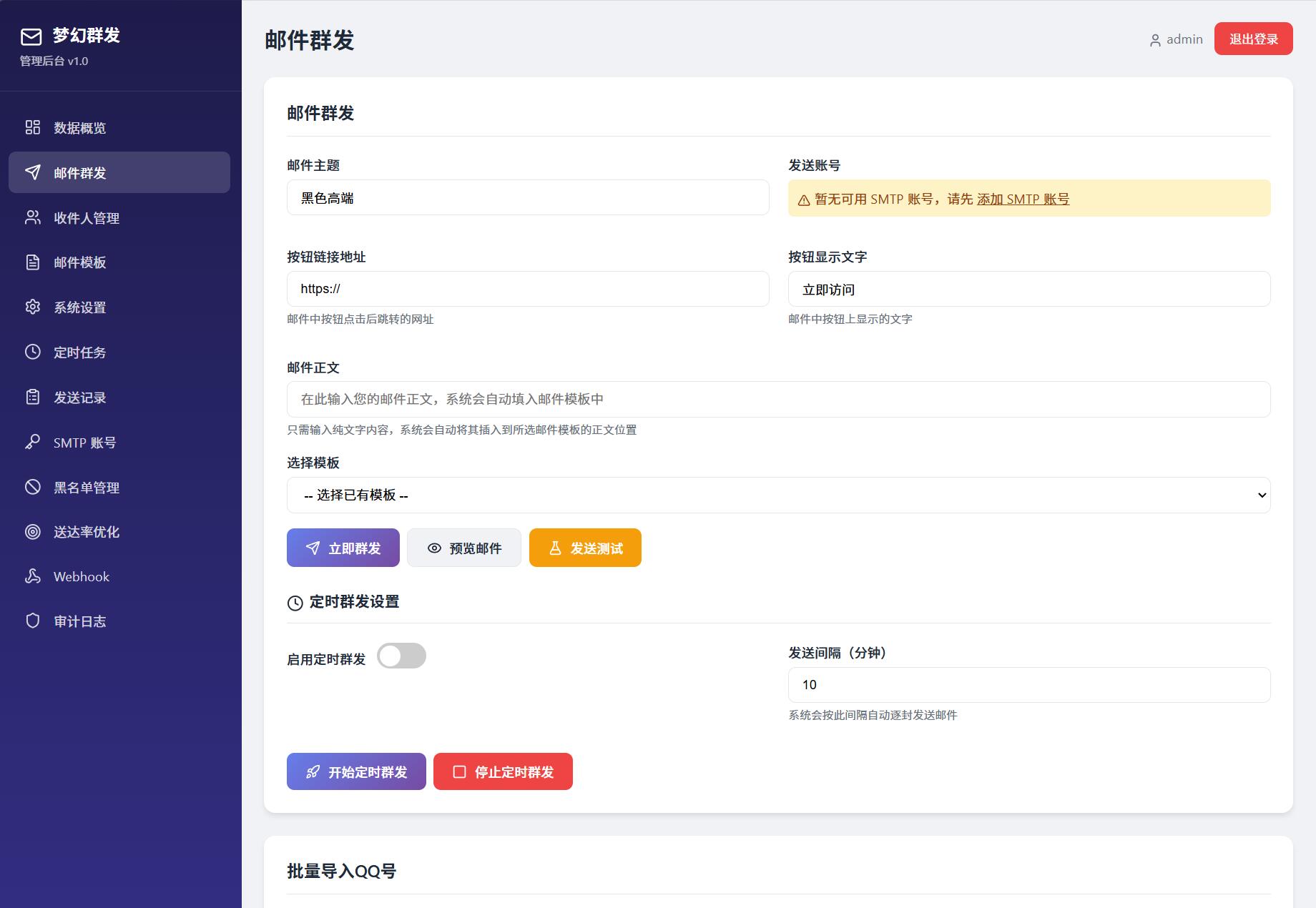1316x908 pixels.
Task: Open 送达率优化 from the sidebar
Action: 119,531
